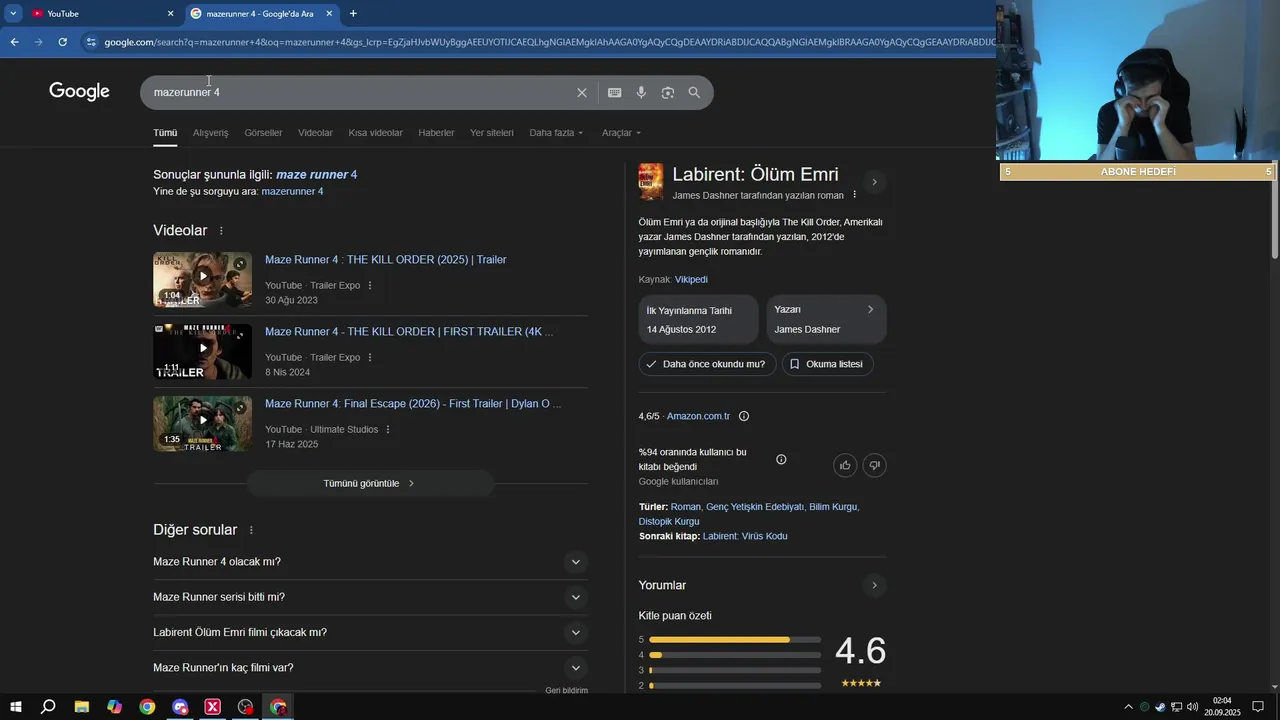Click the Geri bildirim feedback link
Screen dimensions: 1280x720
click(566, 690)
